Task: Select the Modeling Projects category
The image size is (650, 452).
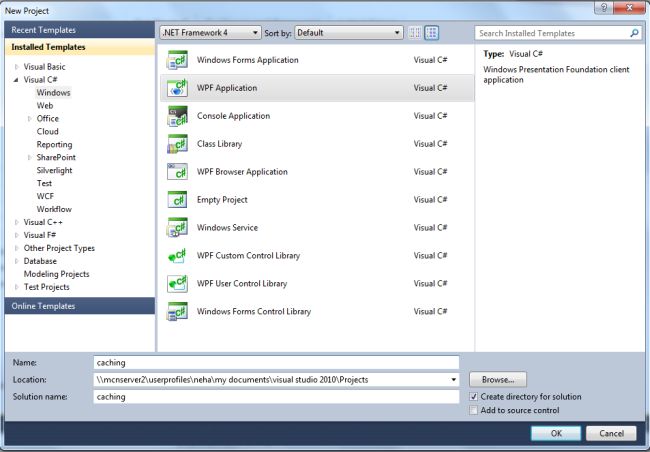Action: [56, 274]
